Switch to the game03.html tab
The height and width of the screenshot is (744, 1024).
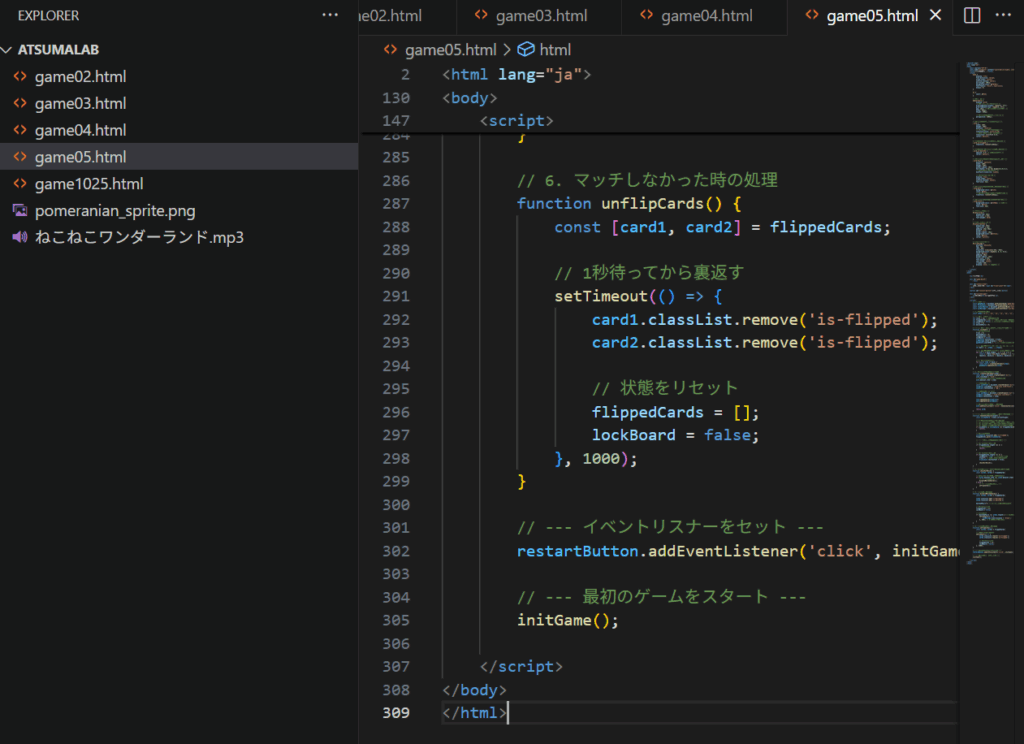[543, 15]
